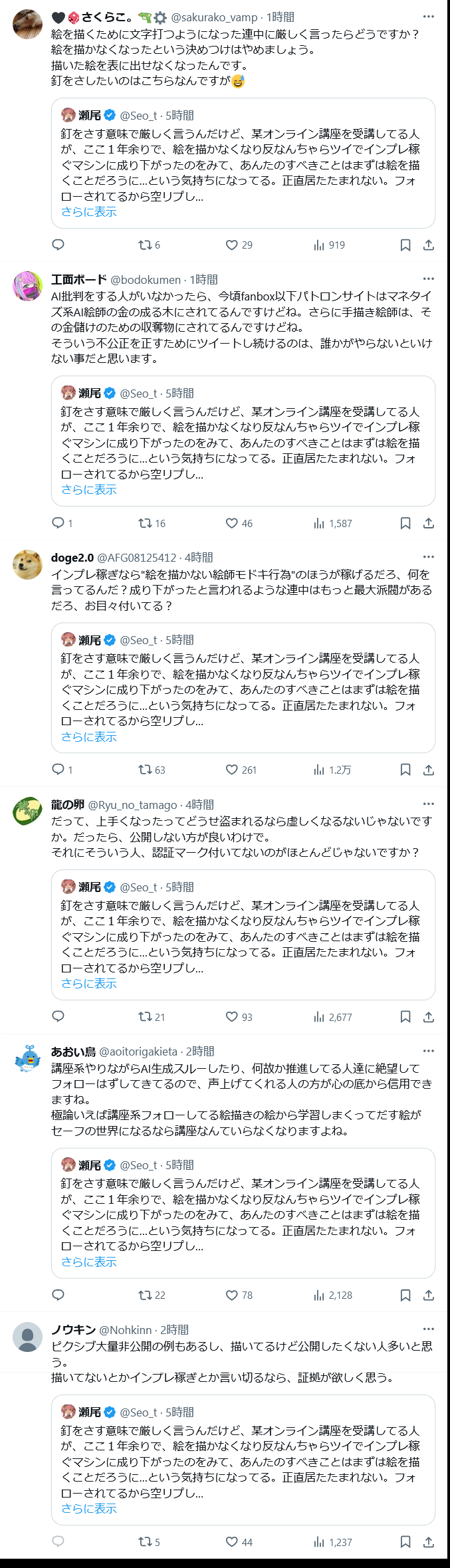The image size is (450, 1568).
Task: Open more options for ノウキン tweet
Action: tap(429, 1329)
